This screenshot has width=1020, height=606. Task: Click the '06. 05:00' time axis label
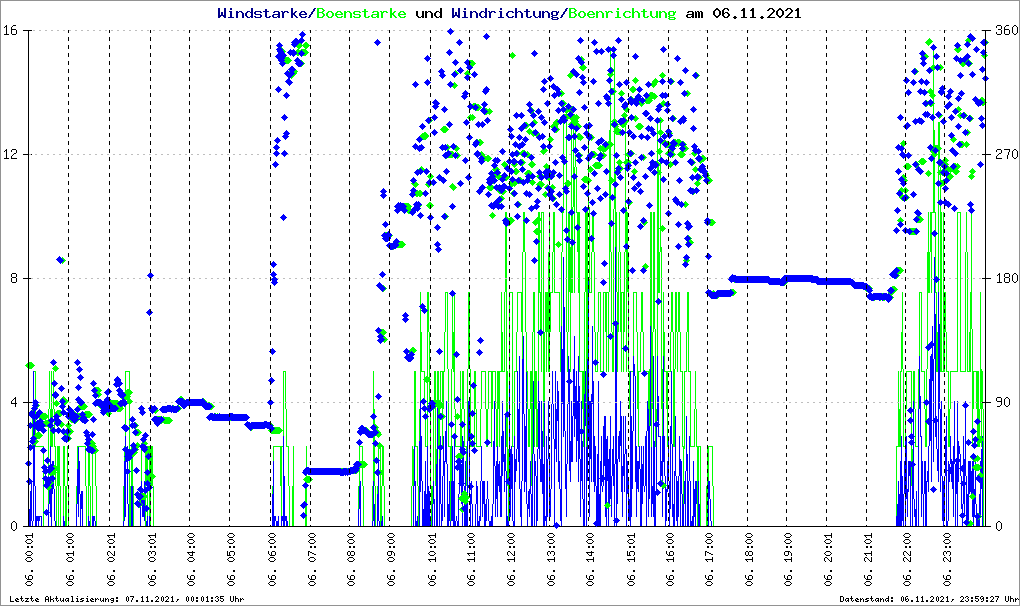230,559
